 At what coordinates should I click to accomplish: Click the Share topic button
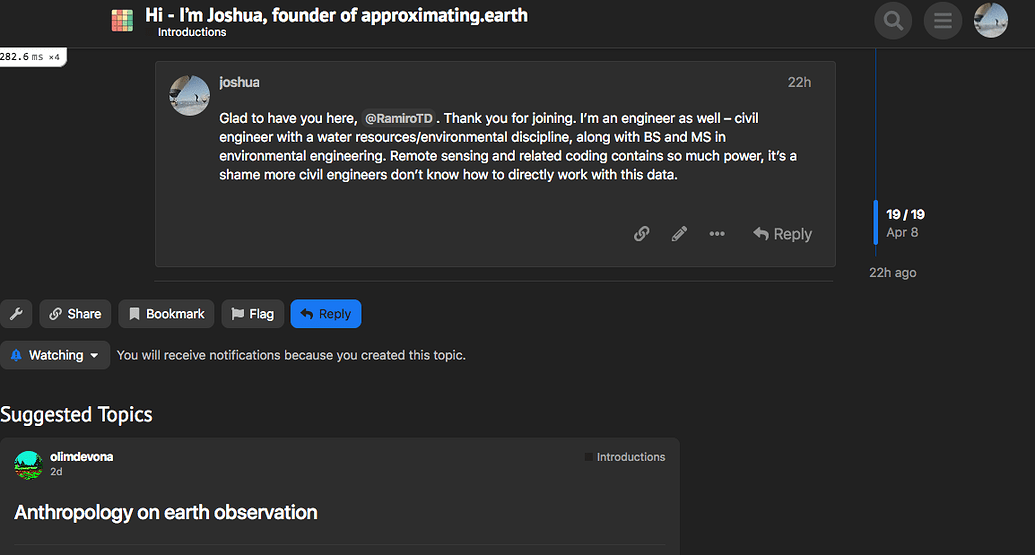(75, 314)
